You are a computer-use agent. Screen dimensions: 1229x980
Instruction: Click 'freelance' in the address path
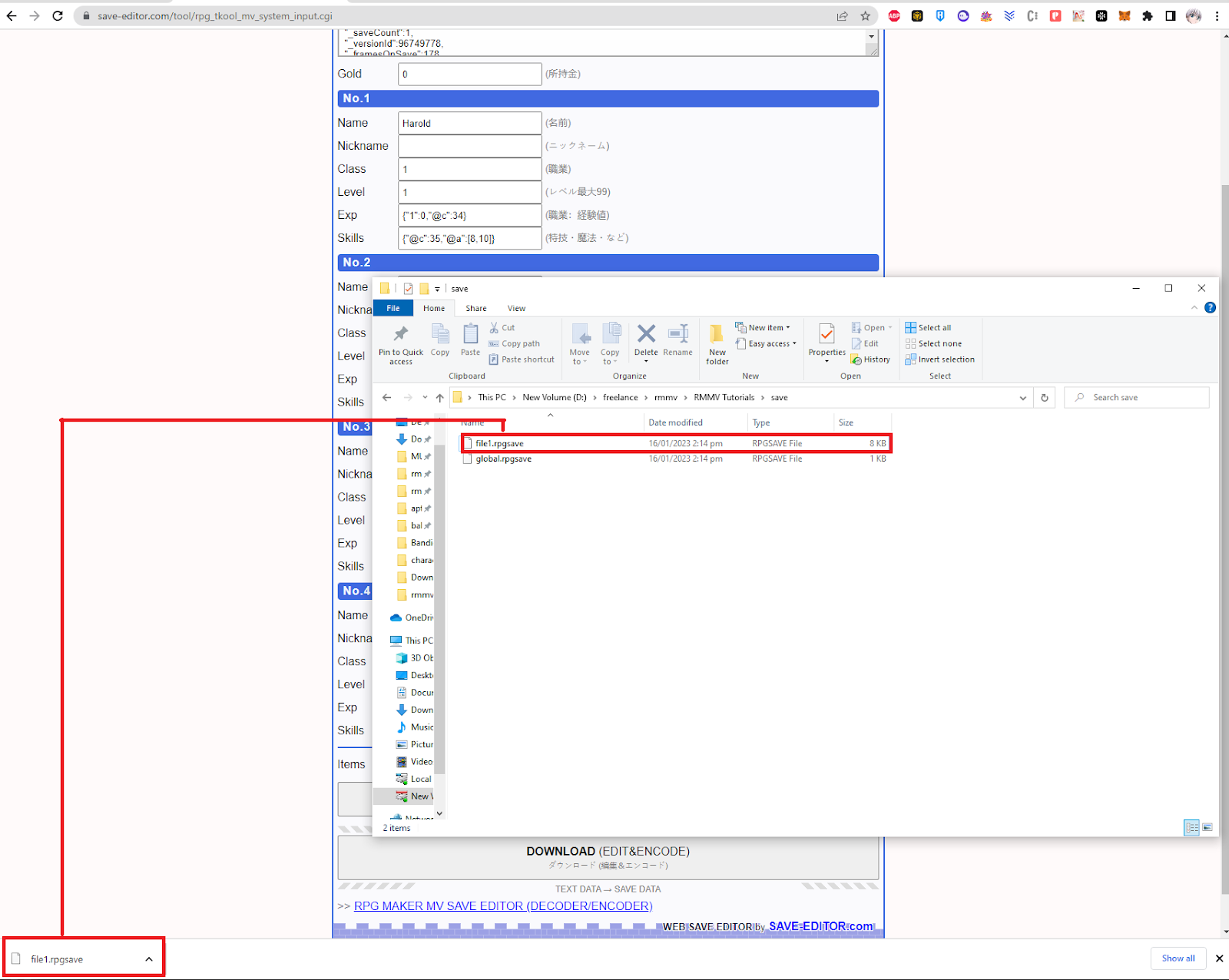(x=621, y=397)
